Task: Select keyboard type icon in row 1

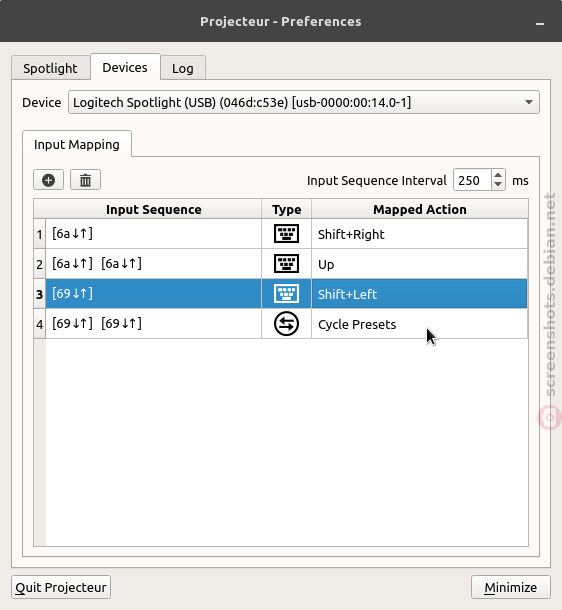Action: pyautogui.click(x=286, y=234)
